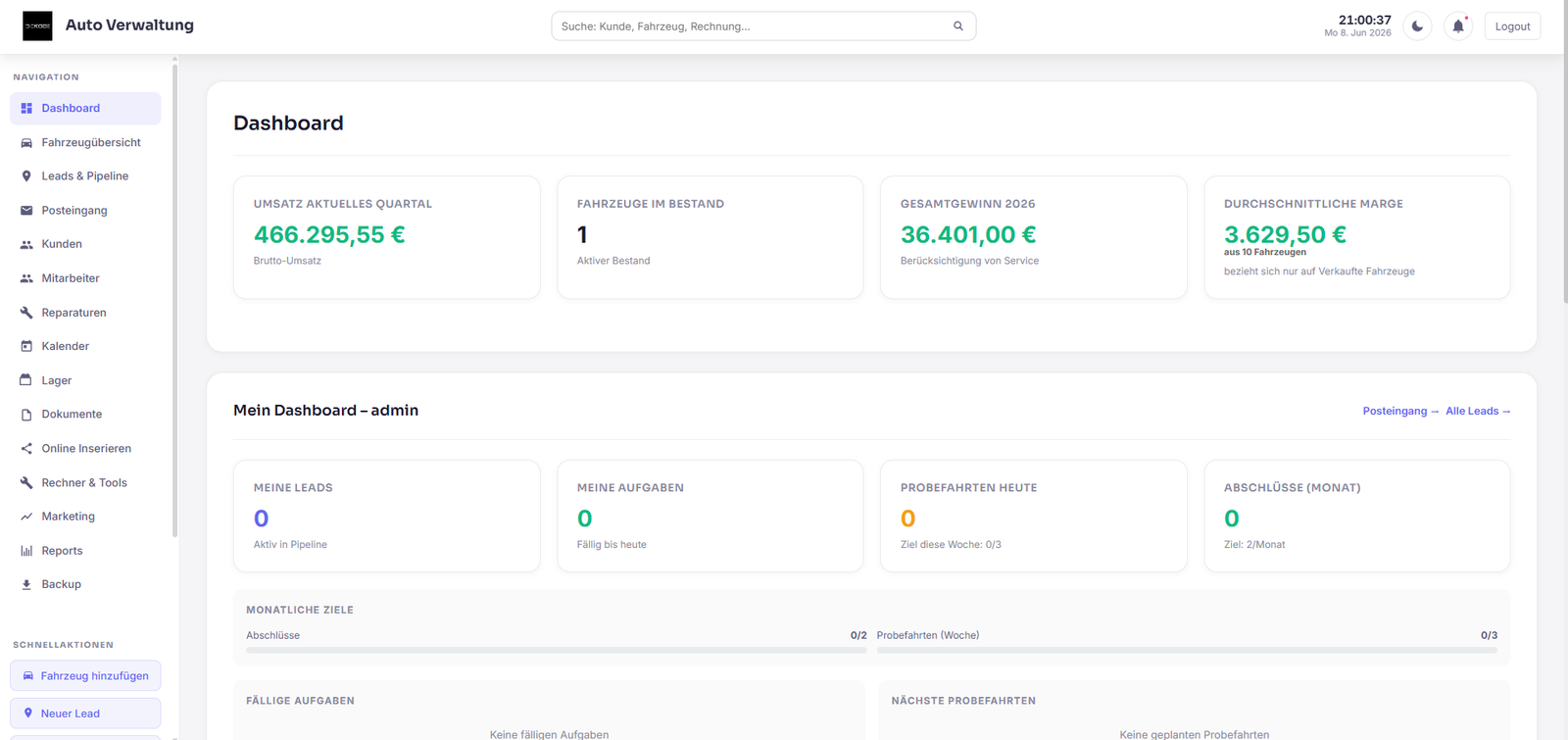The width and height of the screenshot is (1568, 740).
Task: Open Online Inserieren
Action: click(85, 449)
